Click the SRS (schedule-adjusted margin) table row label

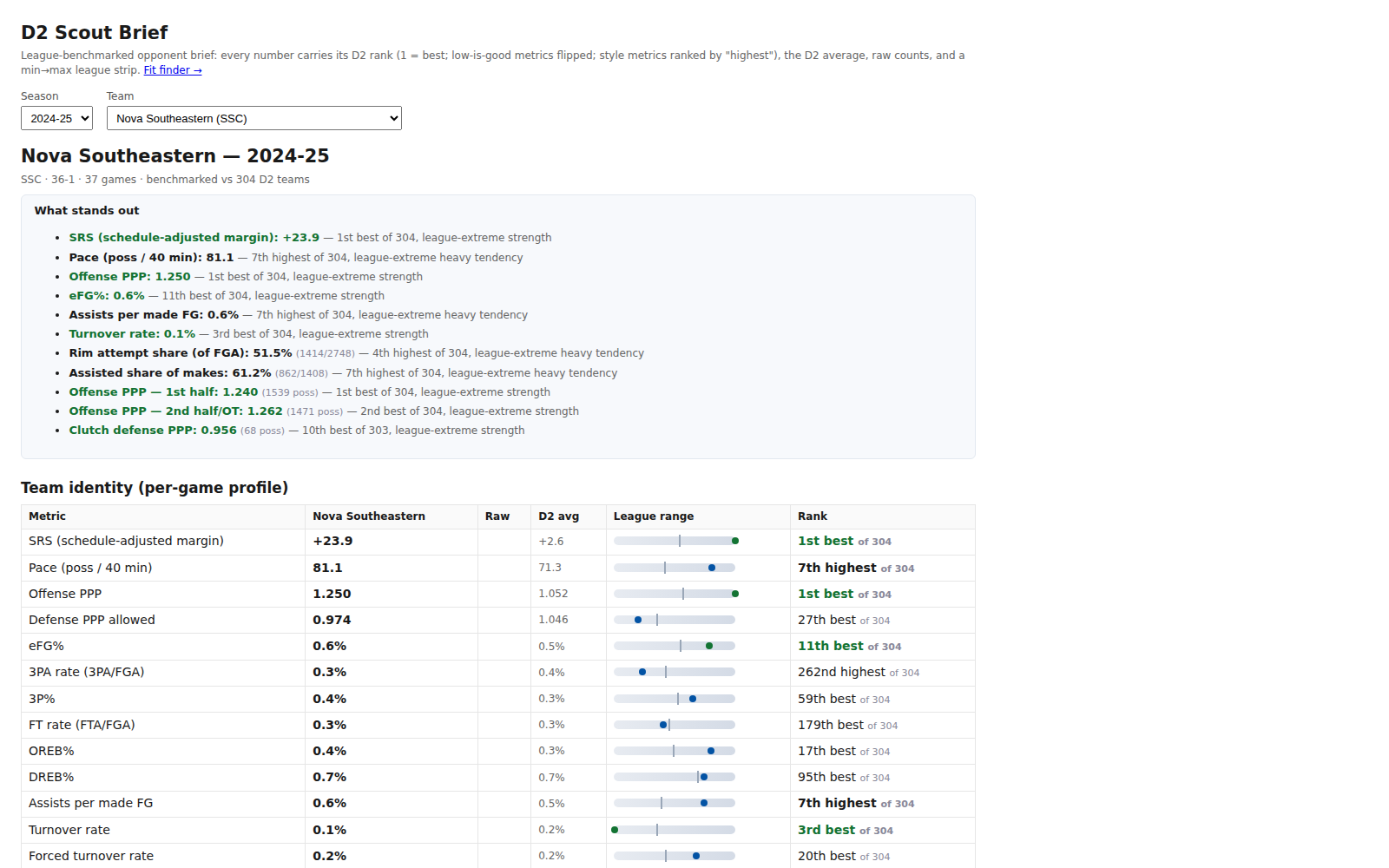(126, 542)
